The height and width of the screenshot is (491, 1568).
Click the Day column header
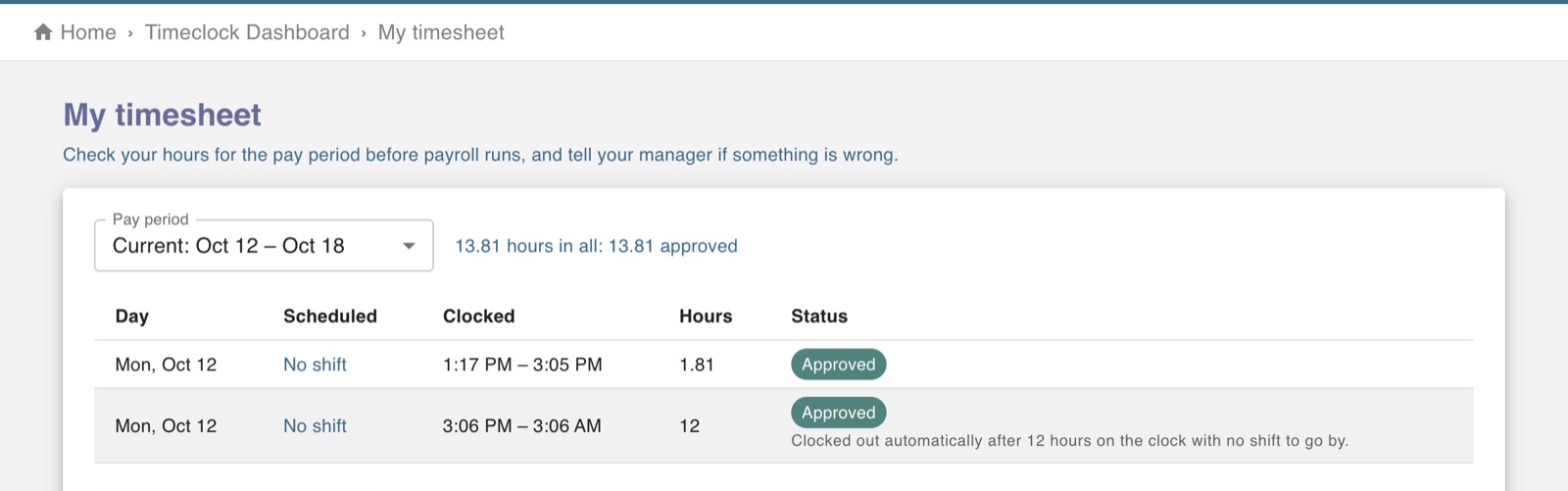[132, 317]
